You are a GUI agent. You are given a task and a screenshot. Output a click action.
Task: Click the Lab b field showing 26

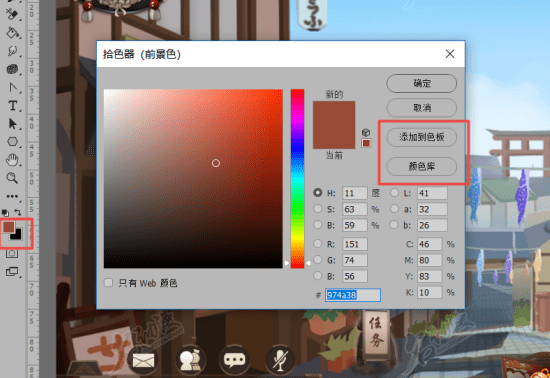pos(432,225)
